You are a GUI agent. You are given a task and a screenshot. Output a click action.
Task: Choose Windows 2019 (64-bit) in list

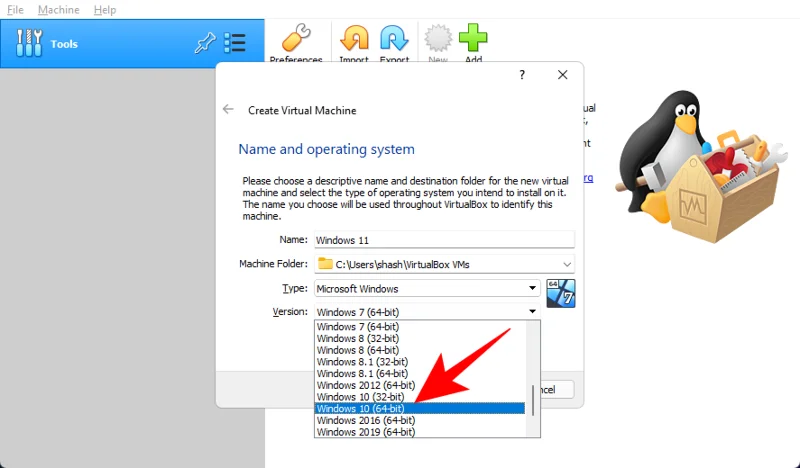pos(419,432)
